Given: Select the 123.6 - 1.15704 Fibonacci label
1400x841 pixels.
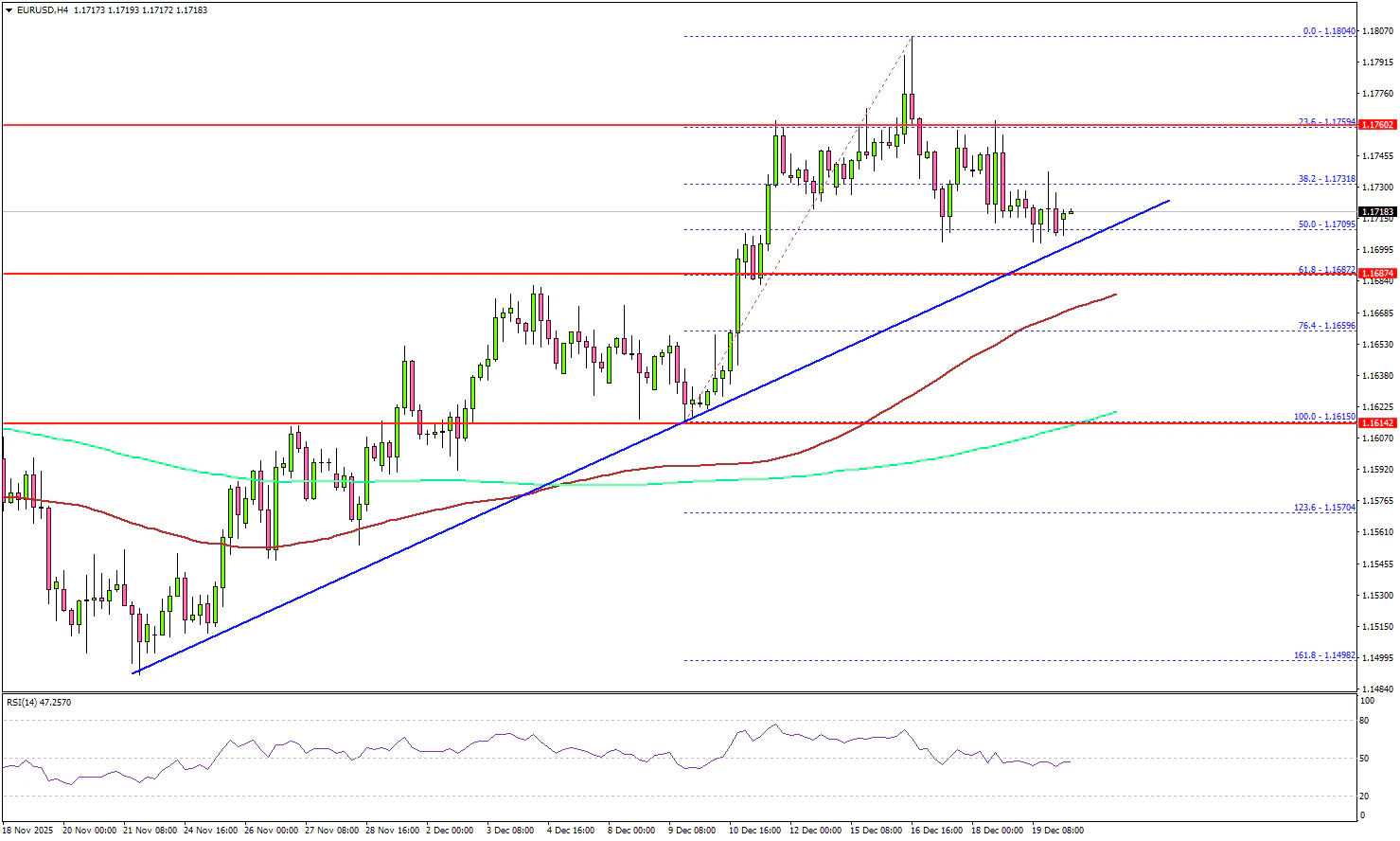Looking at the screenshot, I should (x=1324, y=508).
